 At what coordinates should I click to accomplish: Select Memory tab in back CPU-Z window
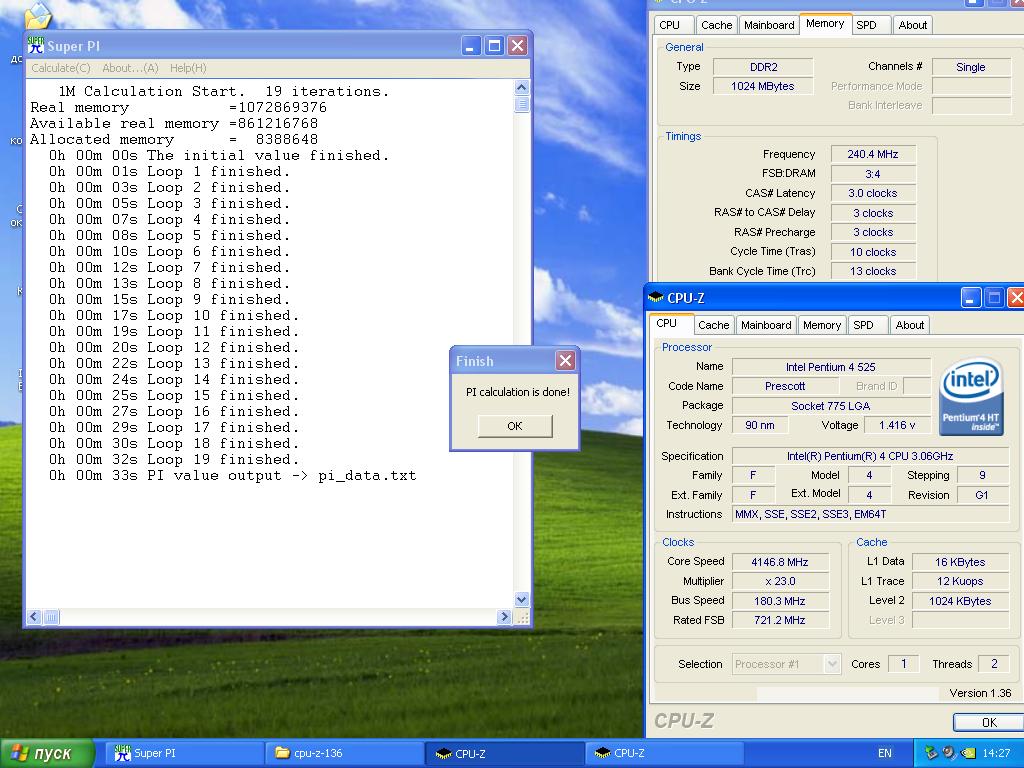point(825,24)
